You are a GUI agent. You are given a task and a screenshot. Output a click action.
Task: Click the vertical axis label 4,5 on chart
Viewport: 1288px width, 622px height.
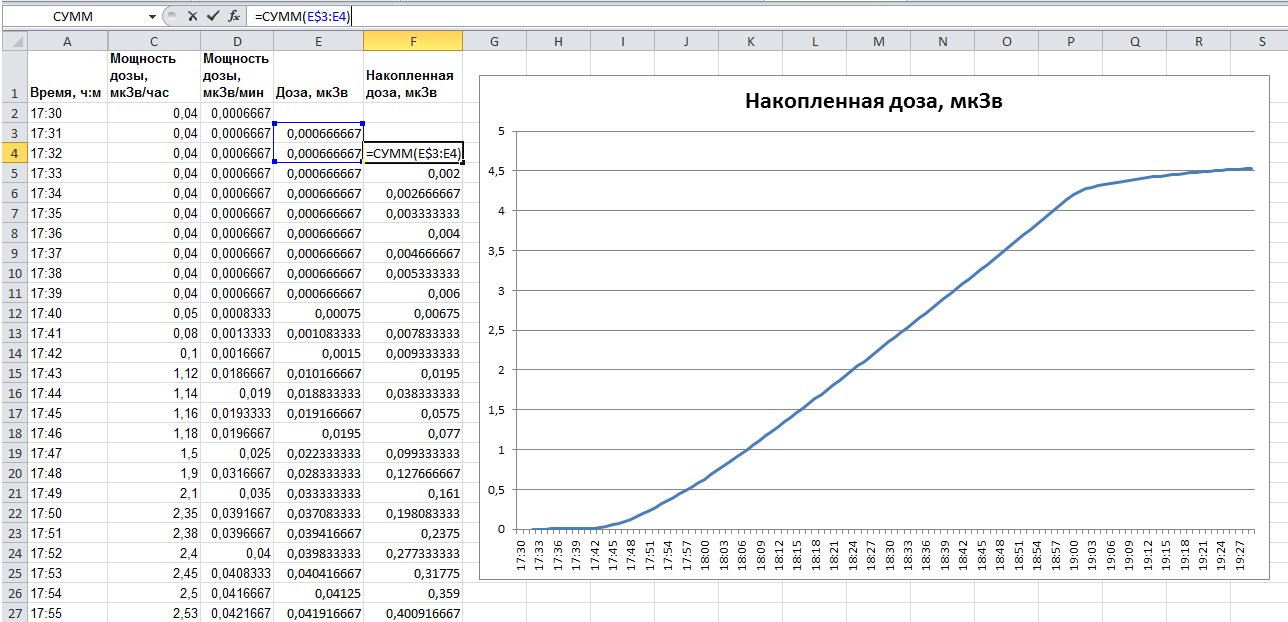495,171
